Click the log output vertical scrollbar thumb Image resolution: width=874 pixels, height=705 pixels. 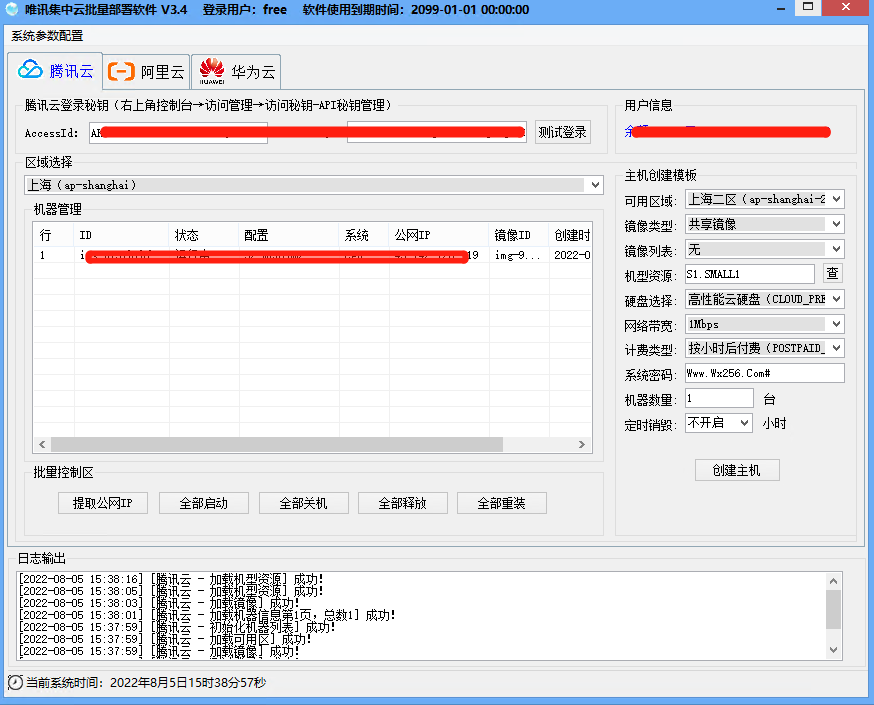(833, 609)
